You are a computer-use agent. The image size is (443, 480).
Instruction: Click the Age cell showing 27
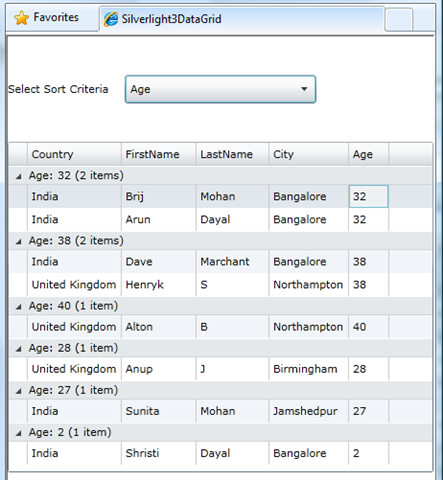click(x=369, y=411)
